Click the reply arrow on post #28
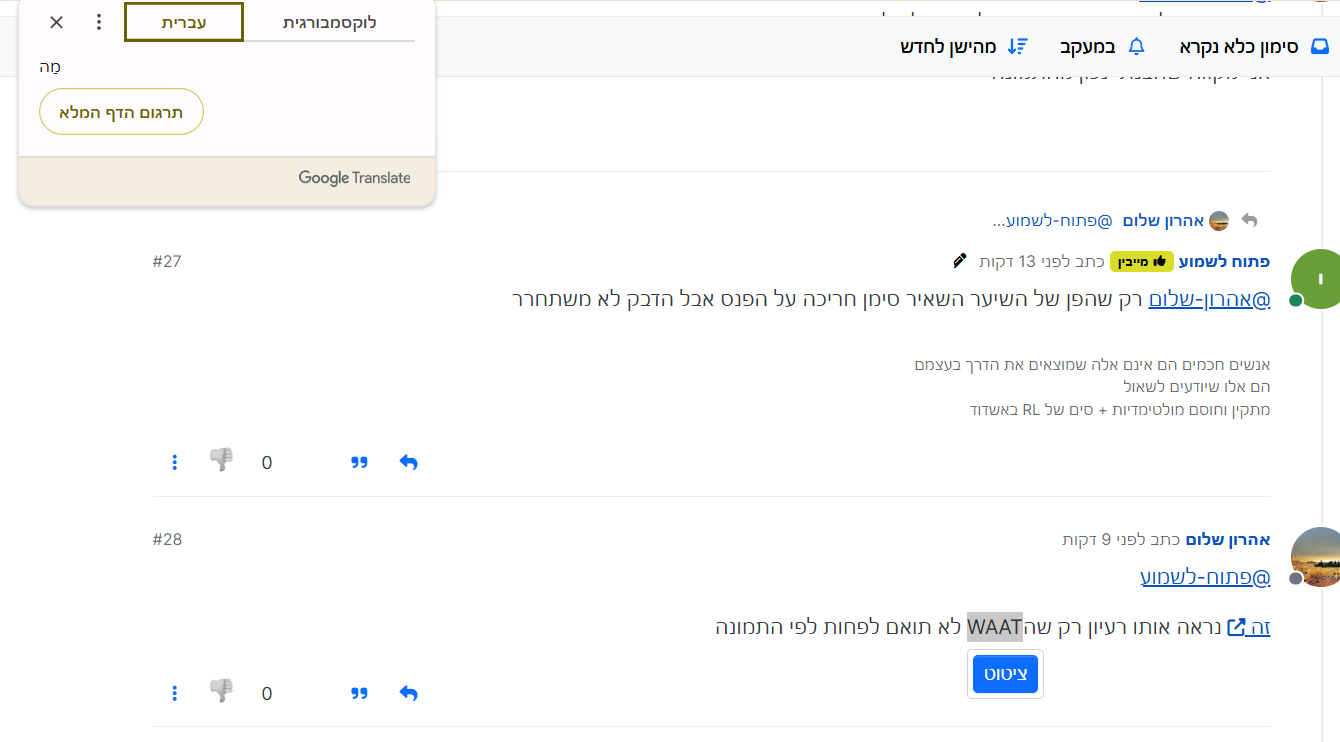 [408, 693]
